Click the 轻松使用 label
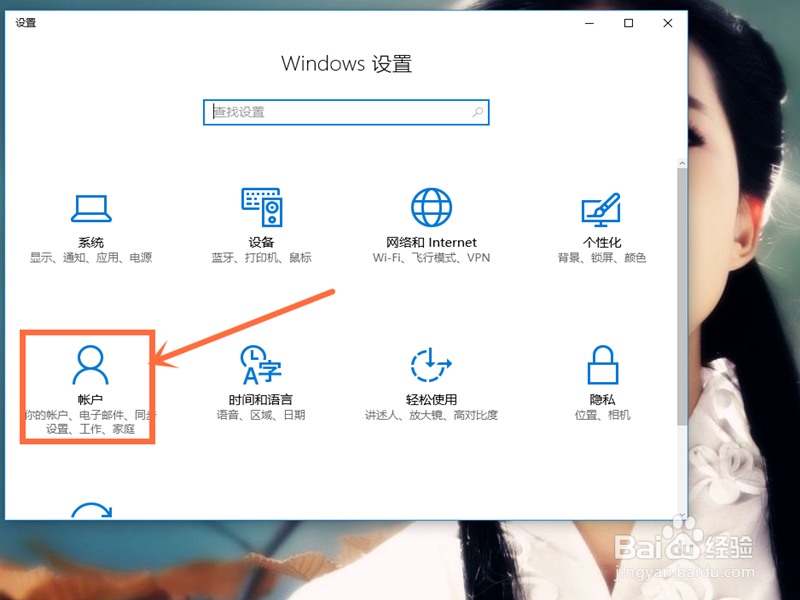 click(x=431, y=399)
